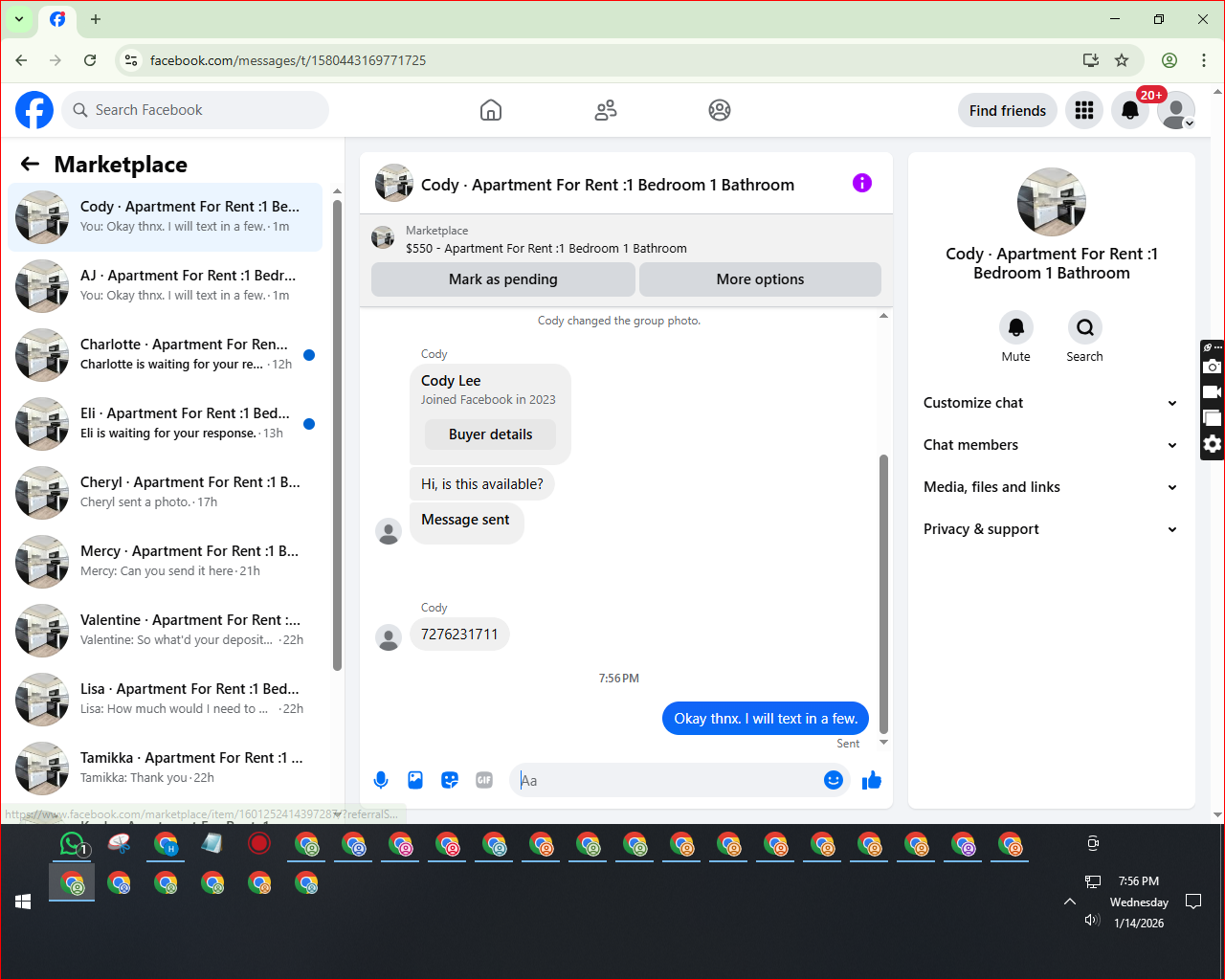The height and width of the screenshot is (980, 1225).
Task: Show hidden system tray icons
Action: click(x=1070, y=902)
